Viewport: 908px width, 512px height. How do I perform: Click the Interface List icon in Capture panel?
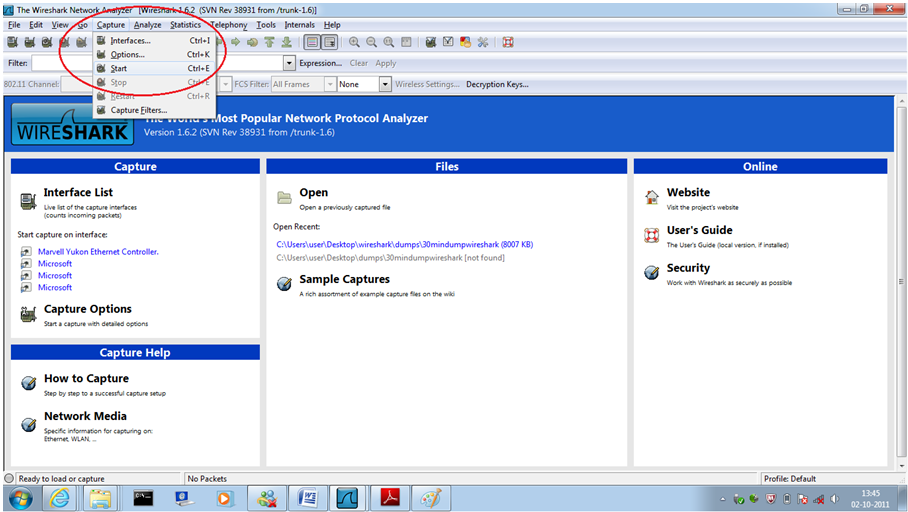(28, 201)
